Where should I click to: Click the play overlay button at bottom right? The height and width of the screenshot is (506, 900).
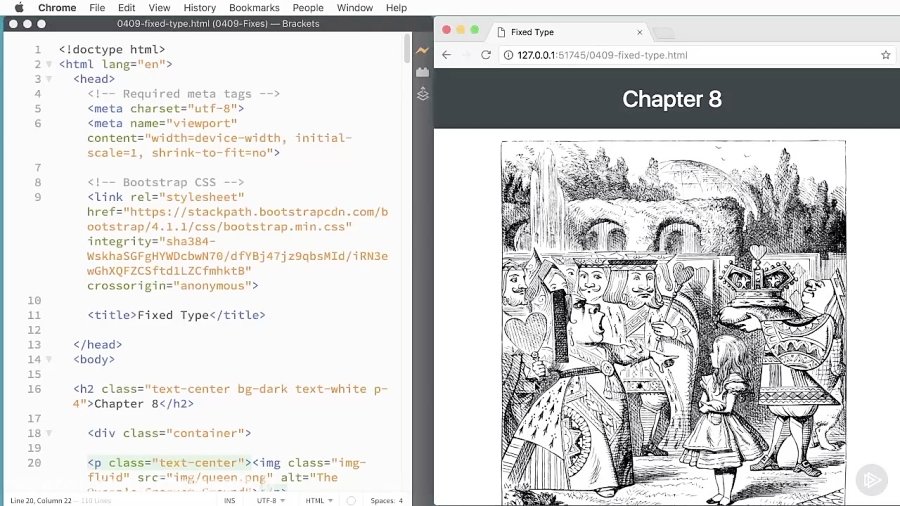[x=872, y=480]
